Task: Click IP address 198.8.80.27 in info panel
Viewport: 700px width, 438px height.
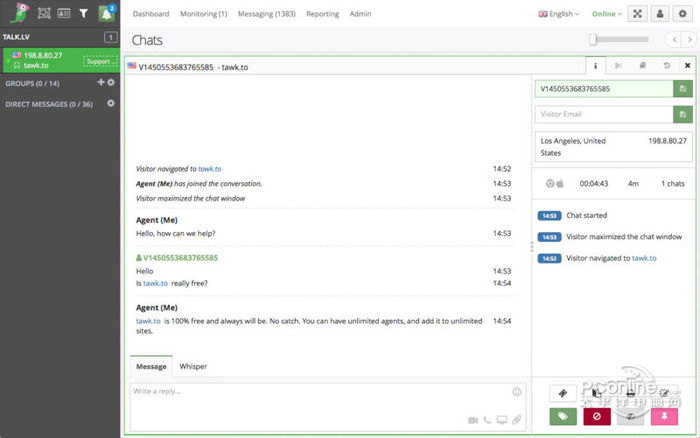Action: 667,141
